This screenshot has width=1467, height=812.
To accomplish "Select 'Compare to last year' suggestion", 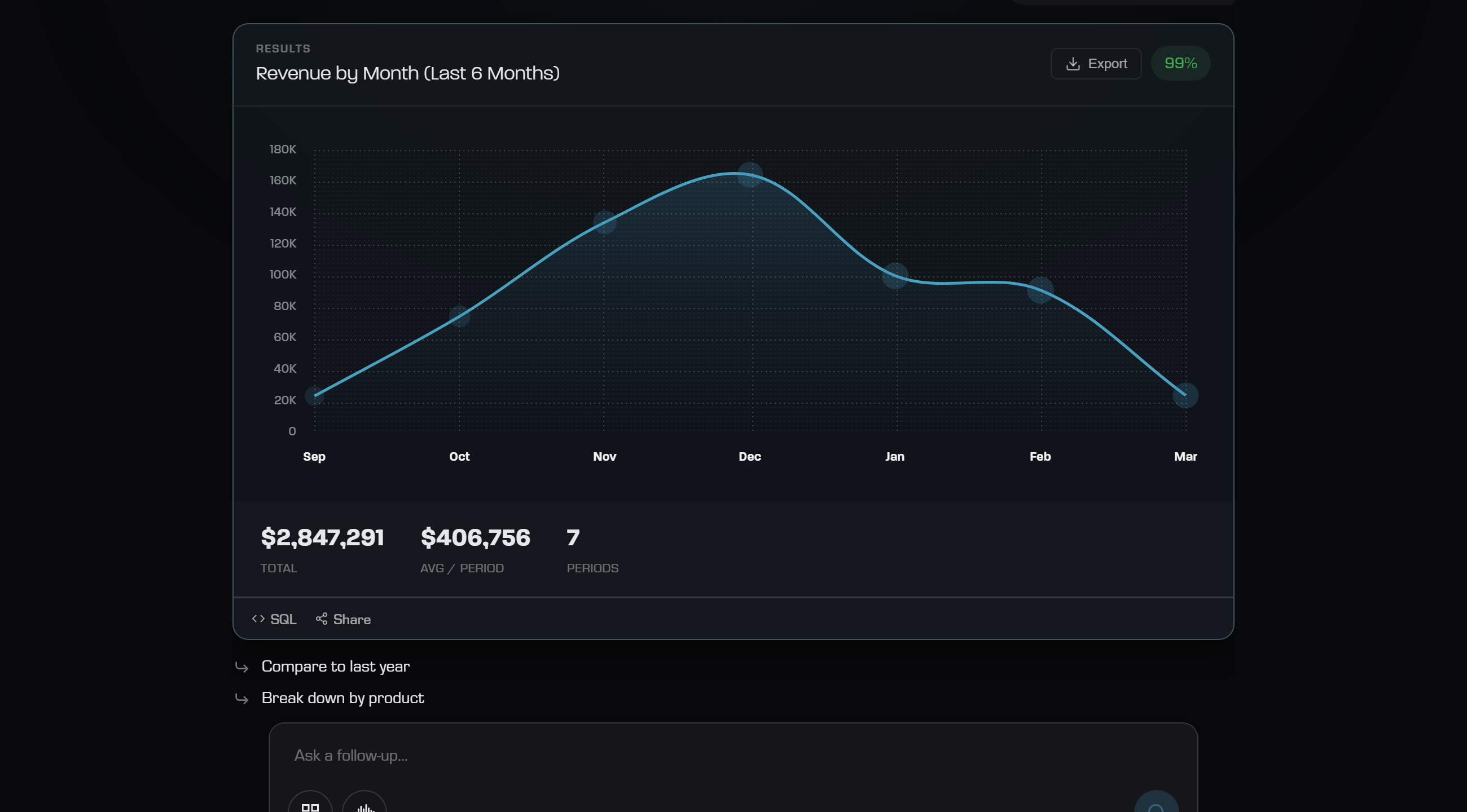I will point(335,667).
